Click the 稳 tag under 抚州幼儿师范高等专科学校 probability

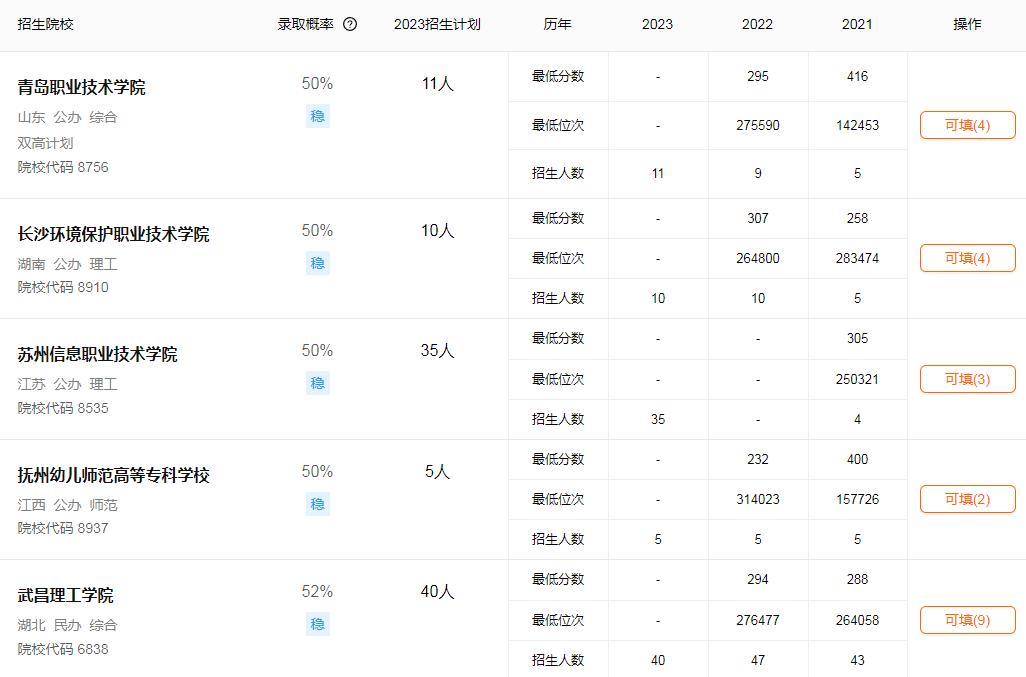317,504
